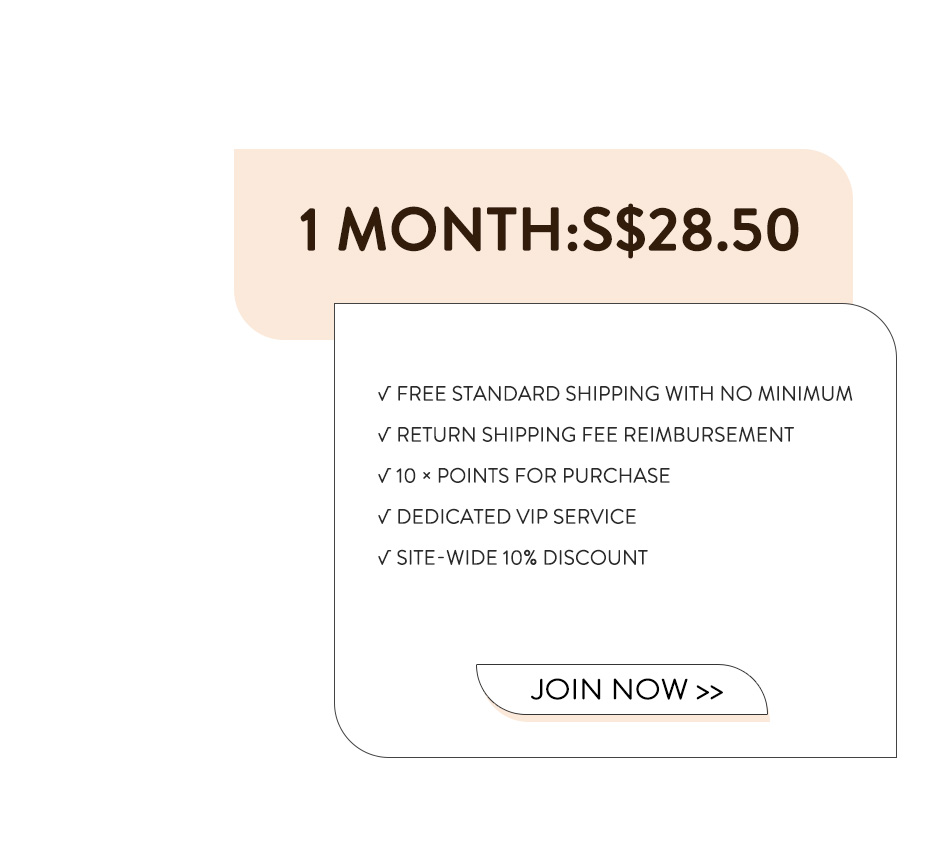Image resolution: width=926 pixels, height=855 pixels.
Task: Select the 10 × Points For Purchase text
Action: coord(533,476)
